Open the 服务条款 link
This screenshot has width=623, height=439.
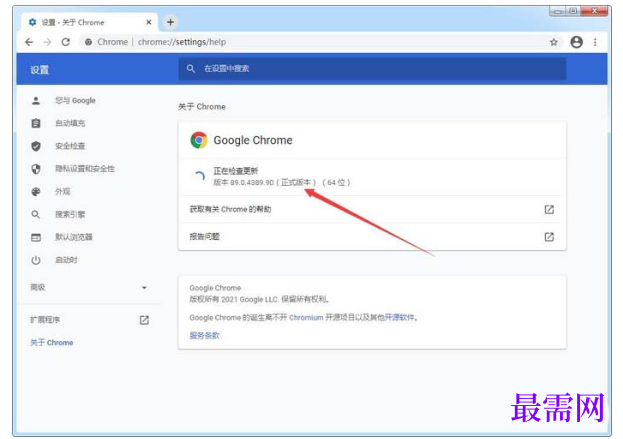click(x=204, y=336)
